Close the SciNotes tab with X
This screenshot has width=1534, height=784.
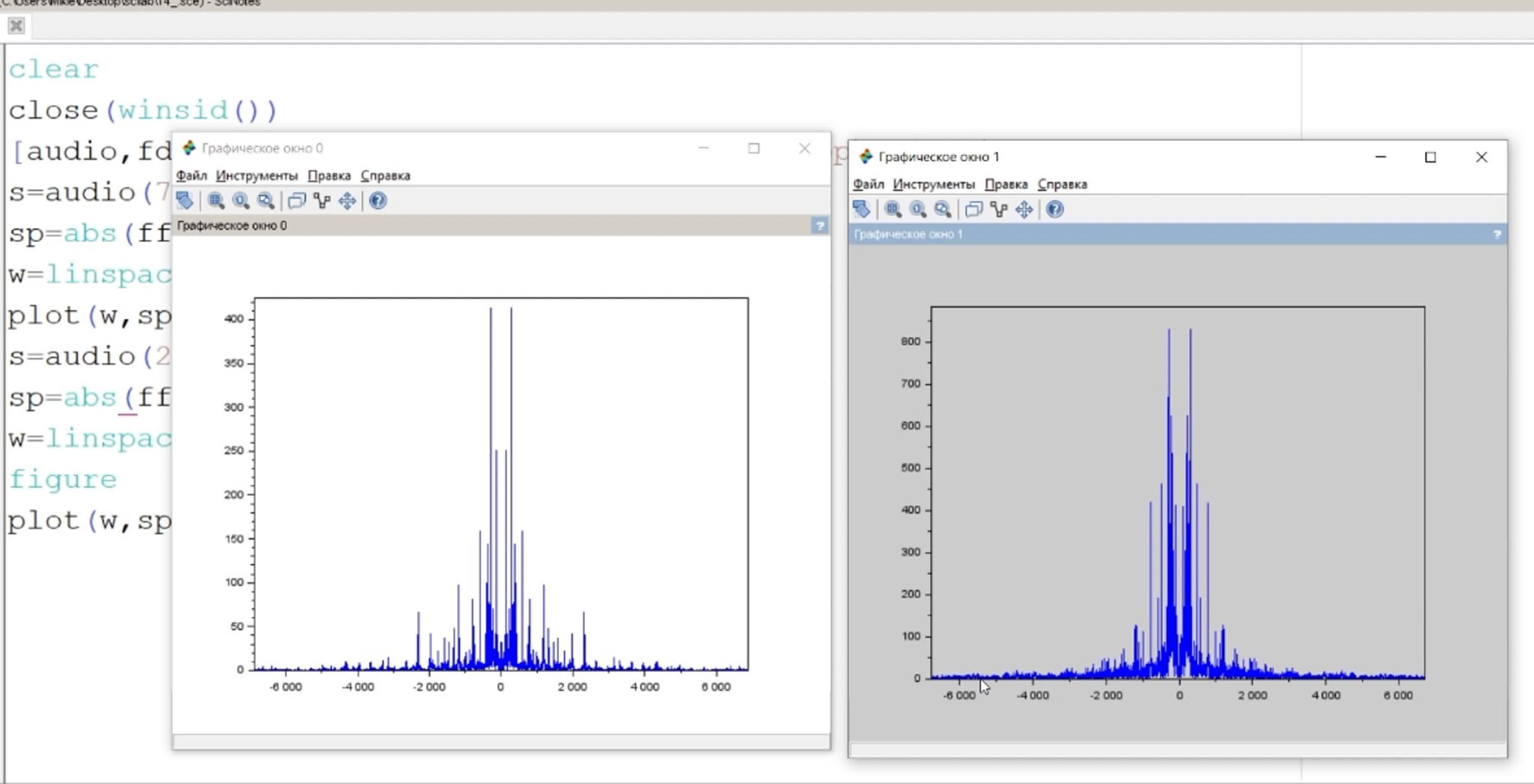click(16, 25)
